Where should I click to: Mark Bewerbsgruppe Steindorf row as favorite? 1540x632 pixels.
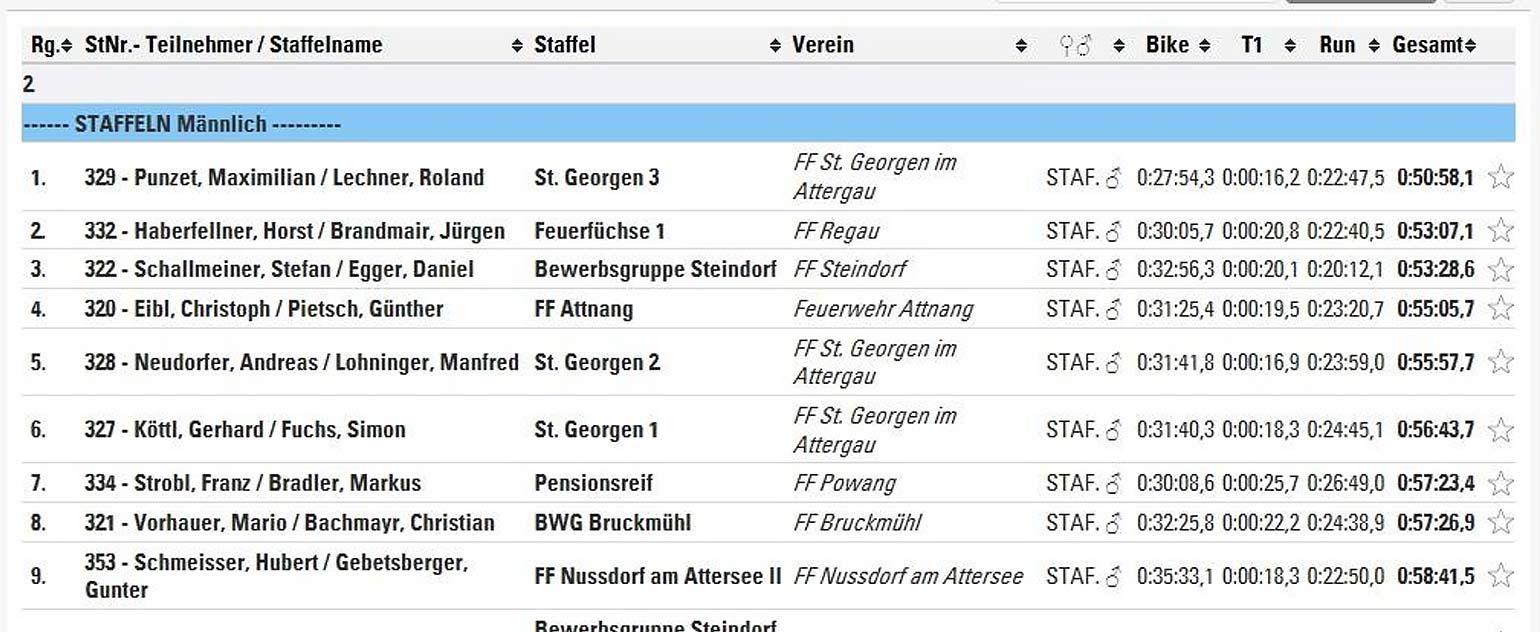(1500, 270)
